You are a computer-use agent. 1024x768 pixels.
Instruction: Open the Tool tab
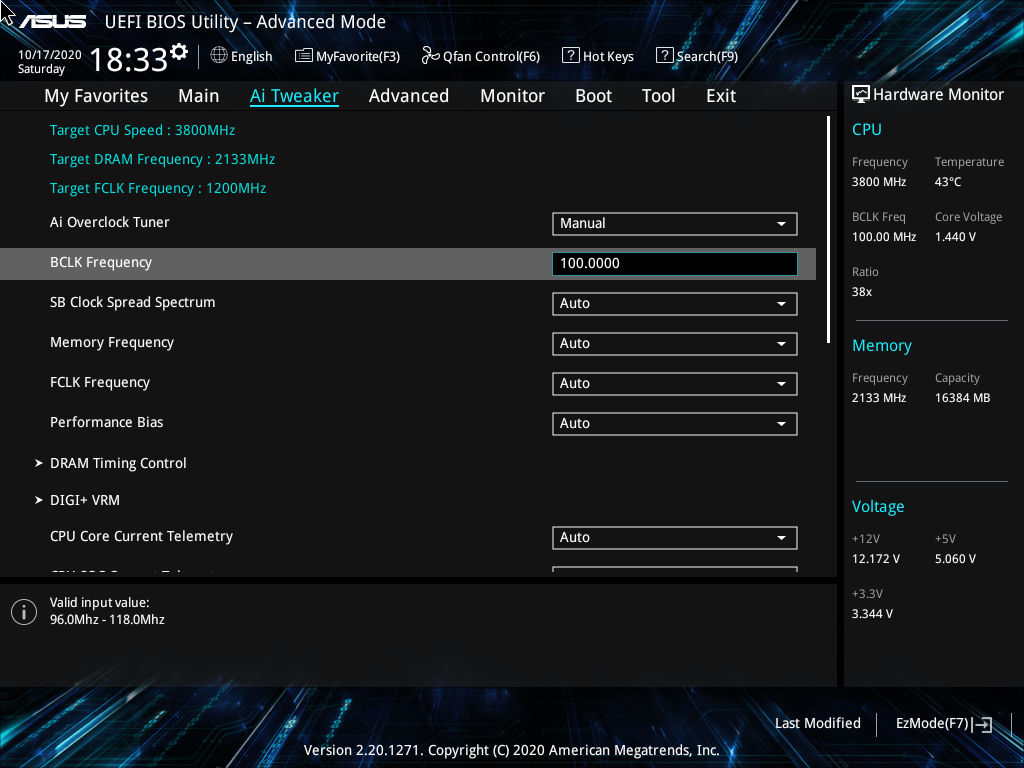(658, 96)
